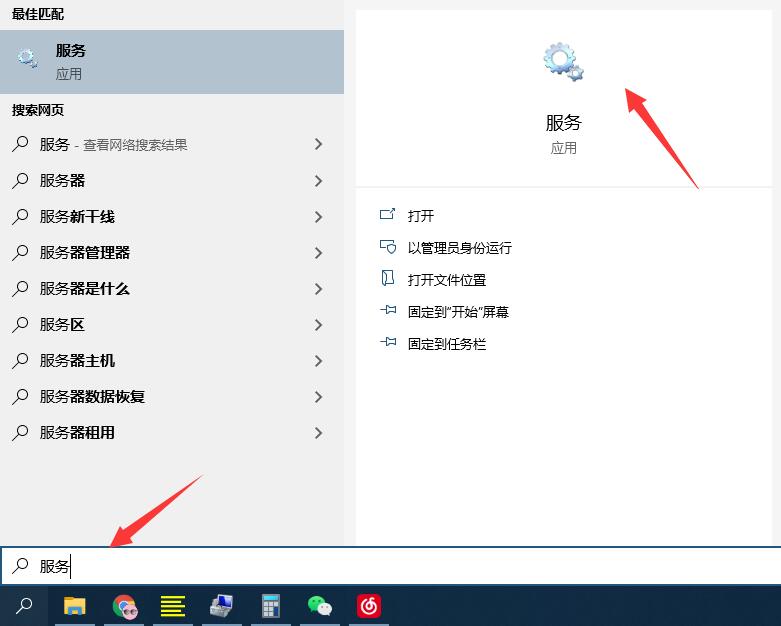Expand the chevron for 服务器主机
781x626 pixels.
[319, 361]
